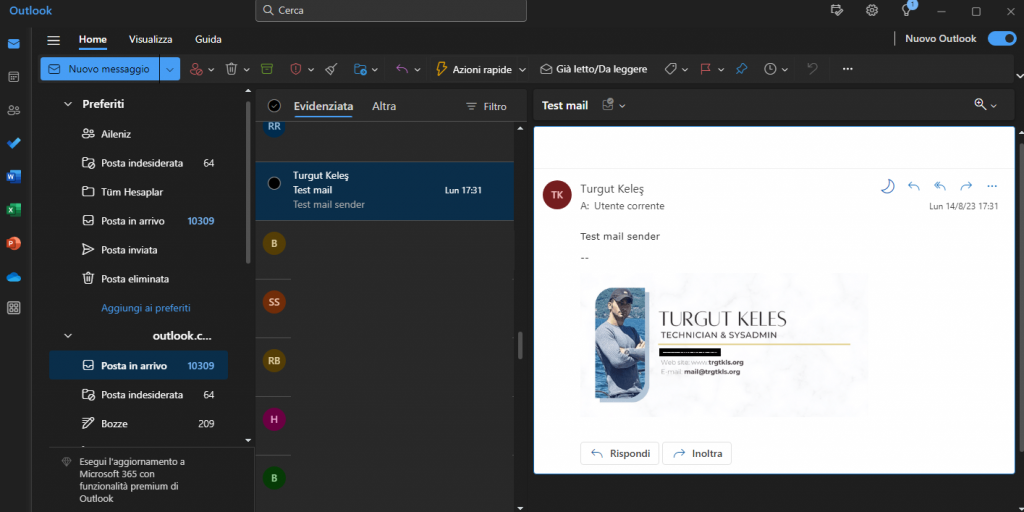Viewport: 1024px width, 512px height.
Task: Click the Cerca search field
Action: (x=390, y=11)
